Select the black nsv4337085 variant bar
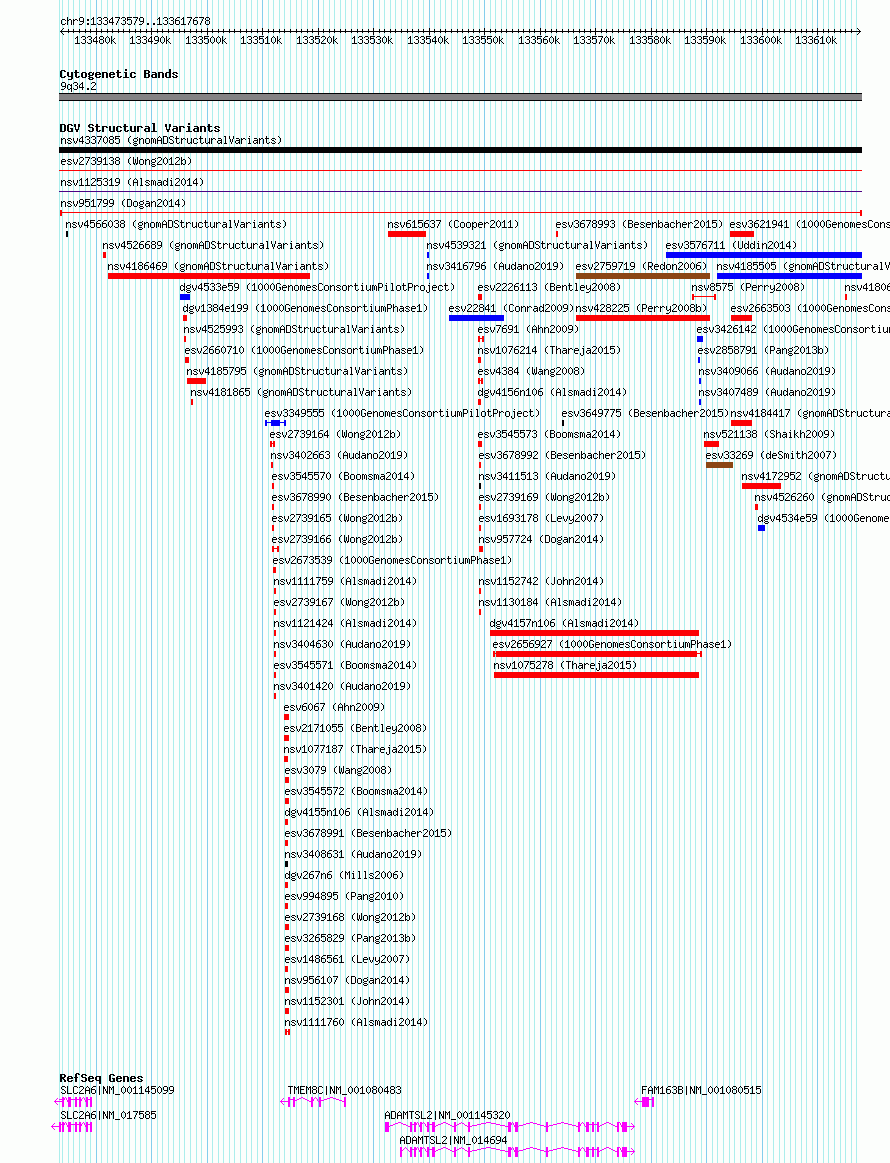Image resolution: width=890 pixels, height=1163 pixels. pyautogui.click(x=461, y=150)
